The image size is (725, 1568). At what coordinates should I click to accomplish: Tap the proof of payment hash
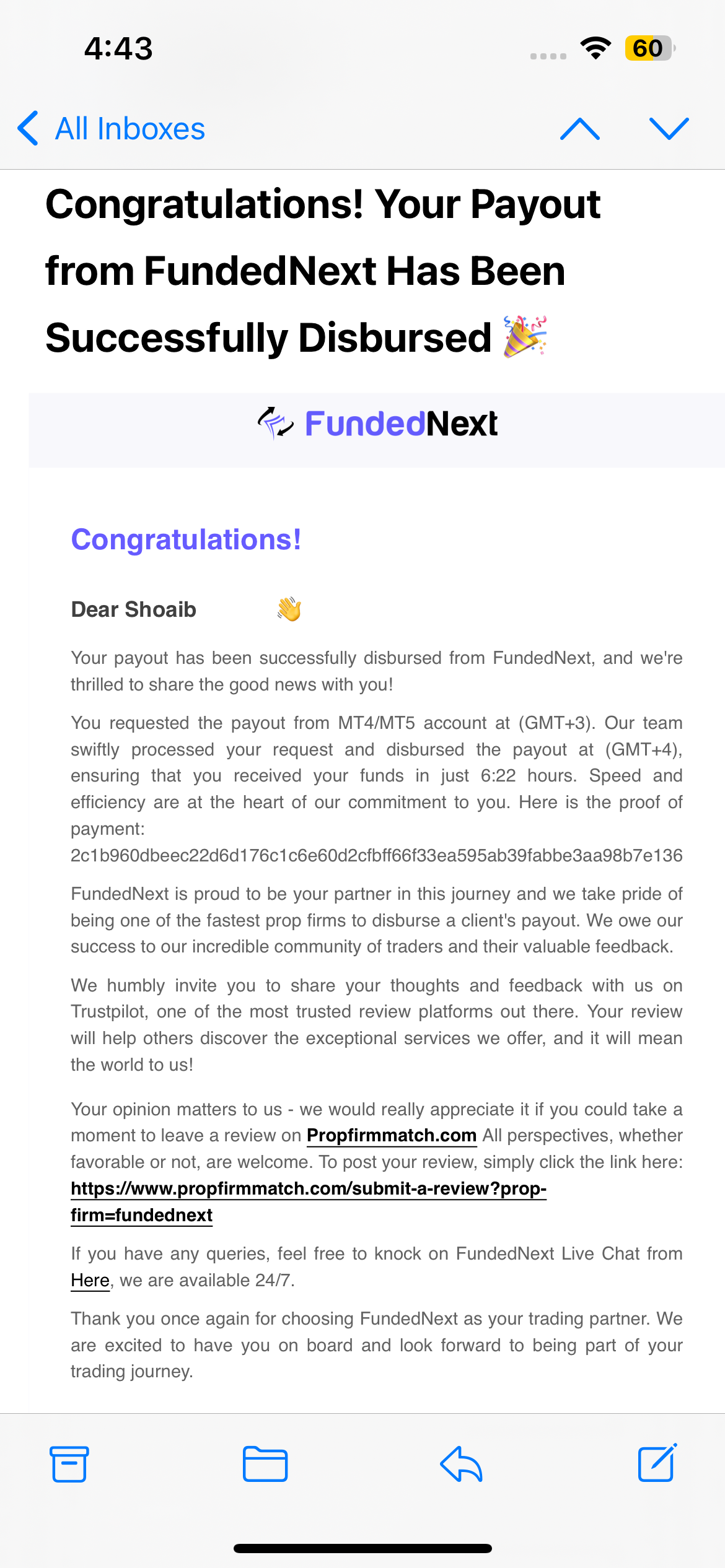click(377, 856)
